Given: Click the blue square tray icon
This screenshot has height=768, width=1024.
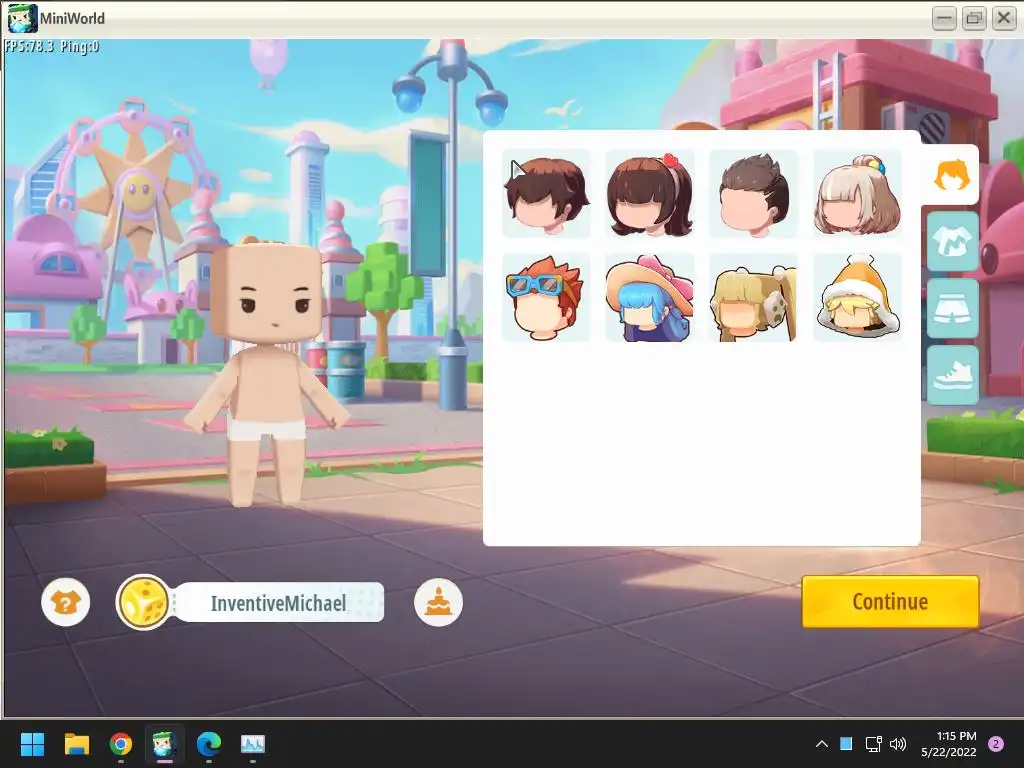Looking at the screenshot, I should (x=846, y=743).
